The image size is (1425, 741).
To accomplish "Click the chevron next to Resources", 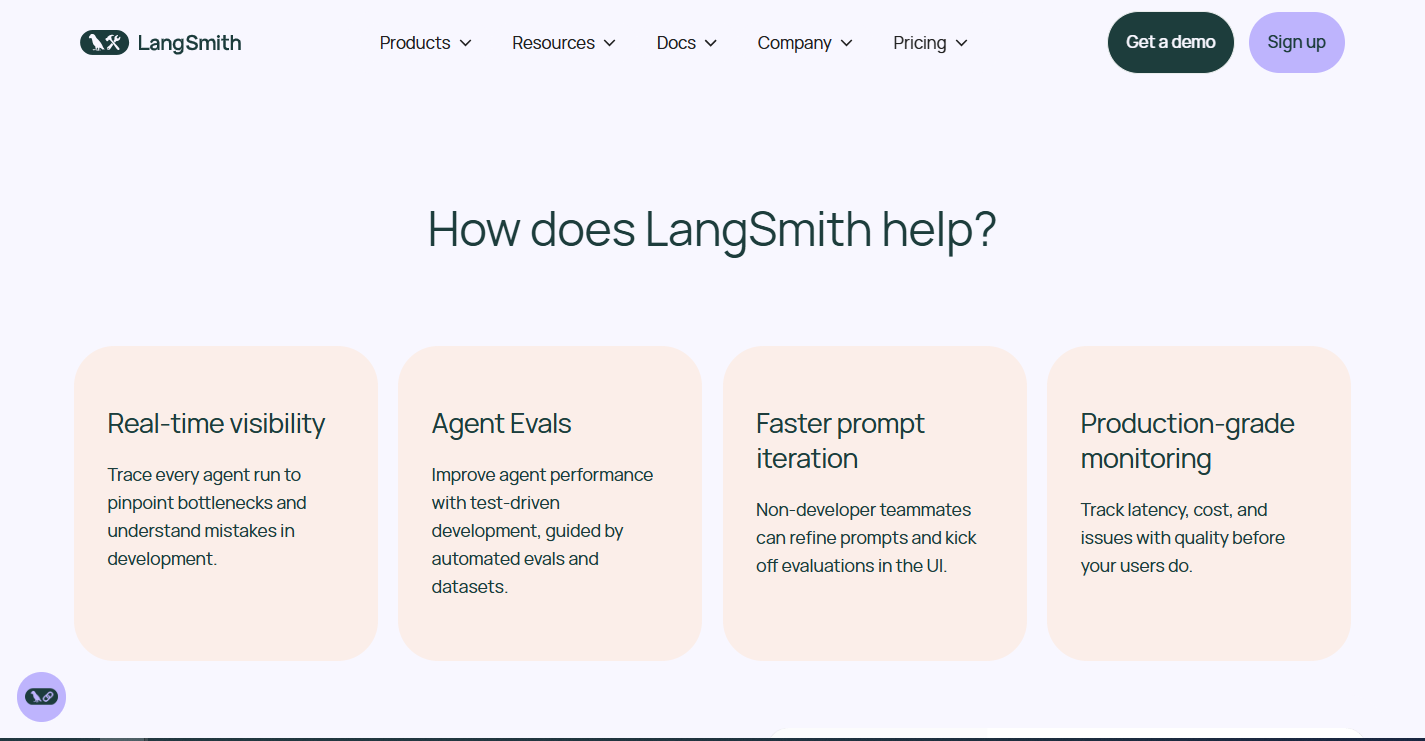I will coord(610,43).
